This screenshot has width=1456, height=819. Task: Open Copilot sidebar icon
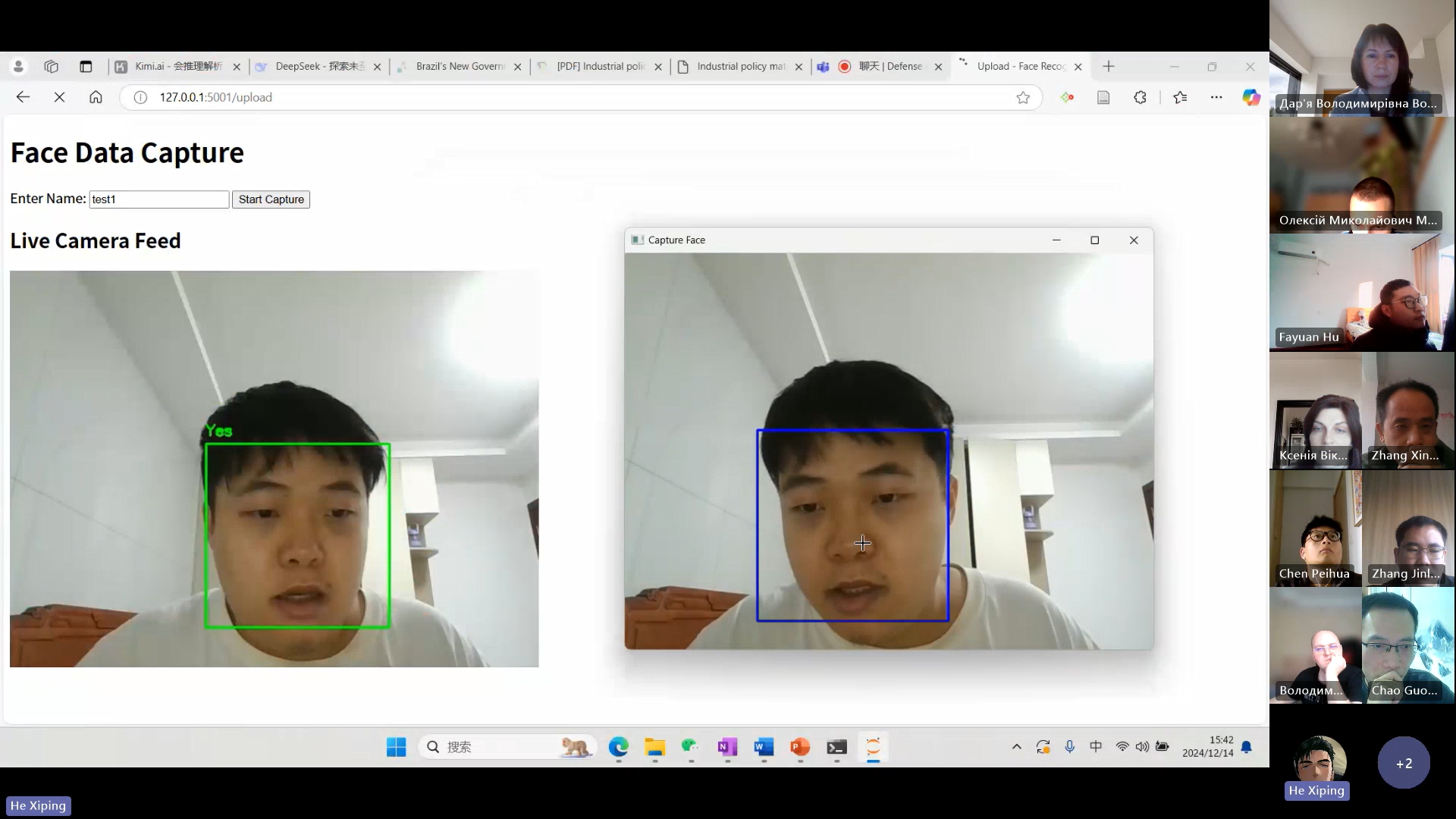pyautogui.click(x=1250, y=97)
